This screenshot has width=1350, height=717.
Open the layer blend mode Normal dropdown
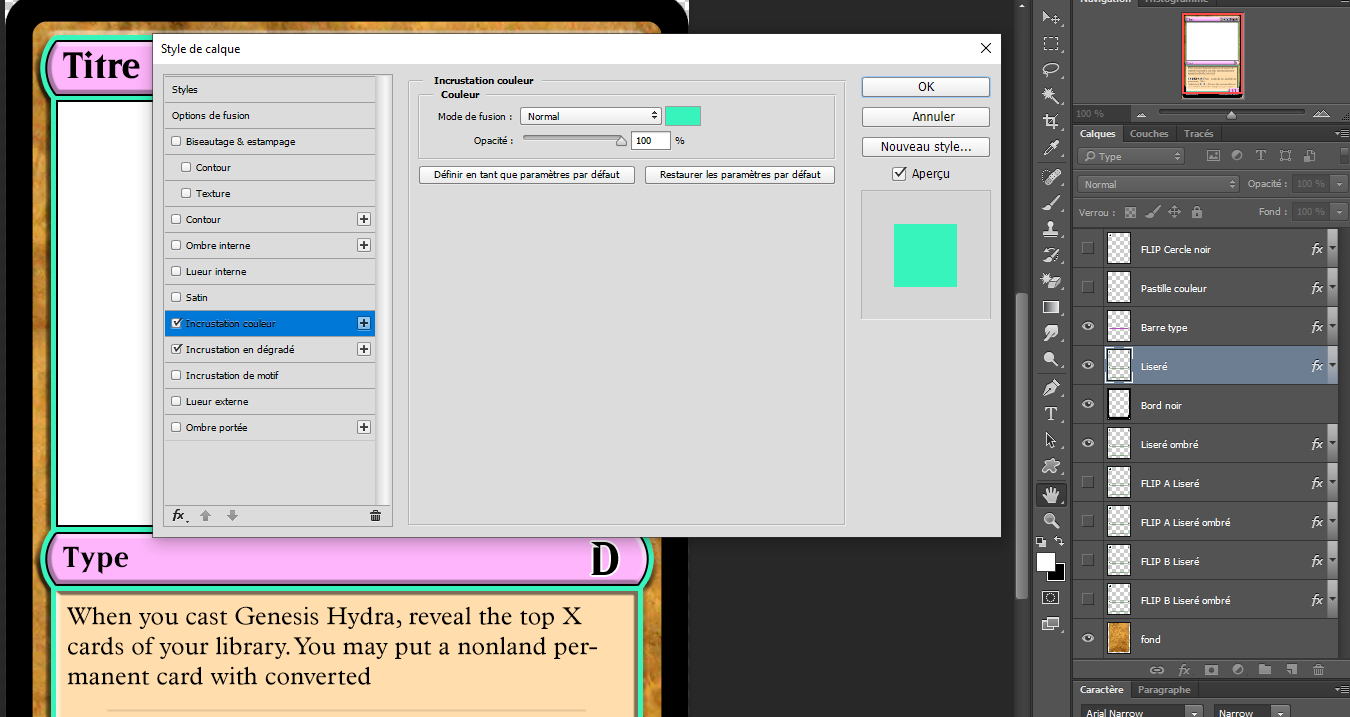1159,185
